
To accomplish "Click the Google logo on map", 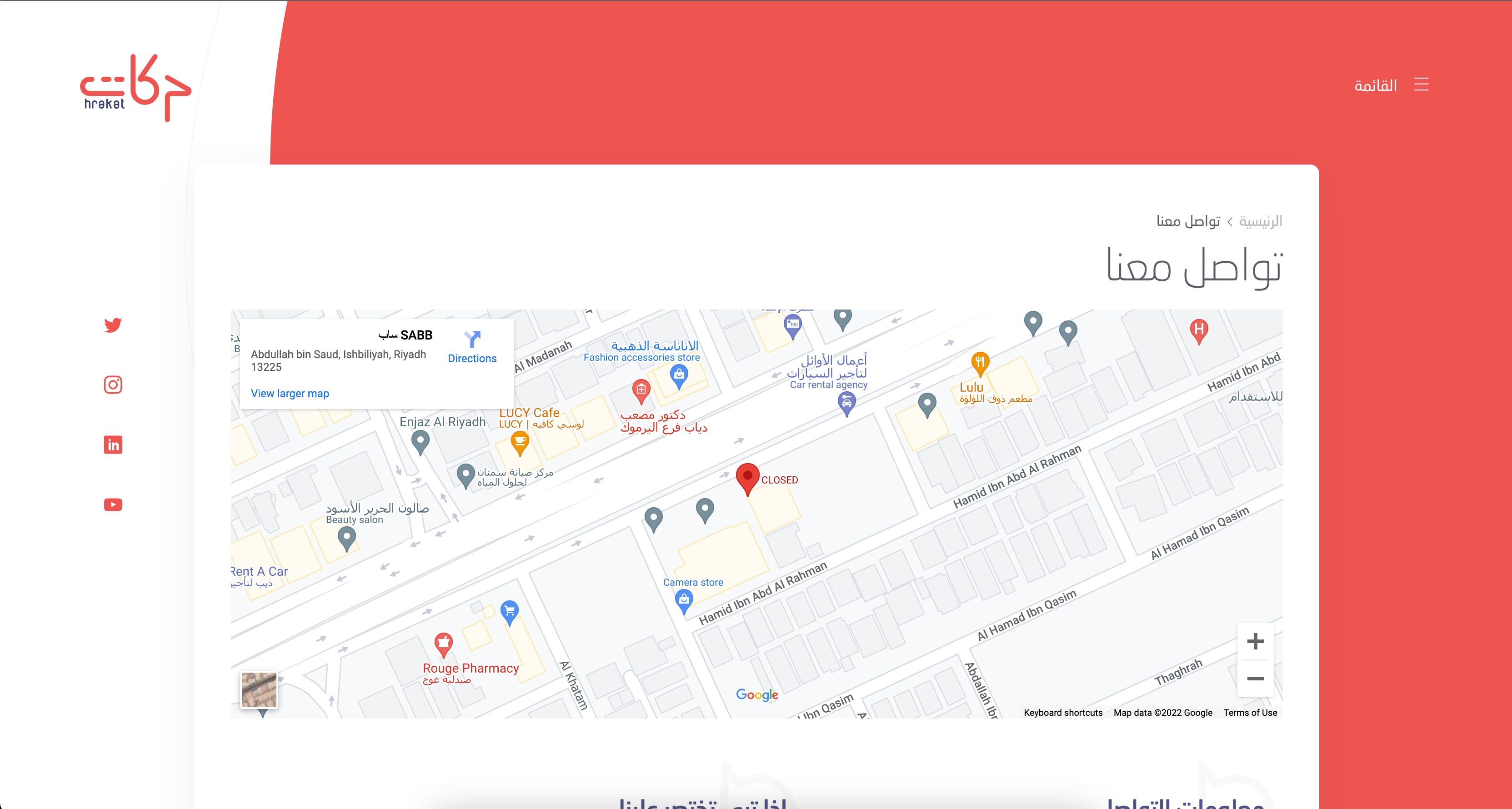I will [x=756, y=694].
